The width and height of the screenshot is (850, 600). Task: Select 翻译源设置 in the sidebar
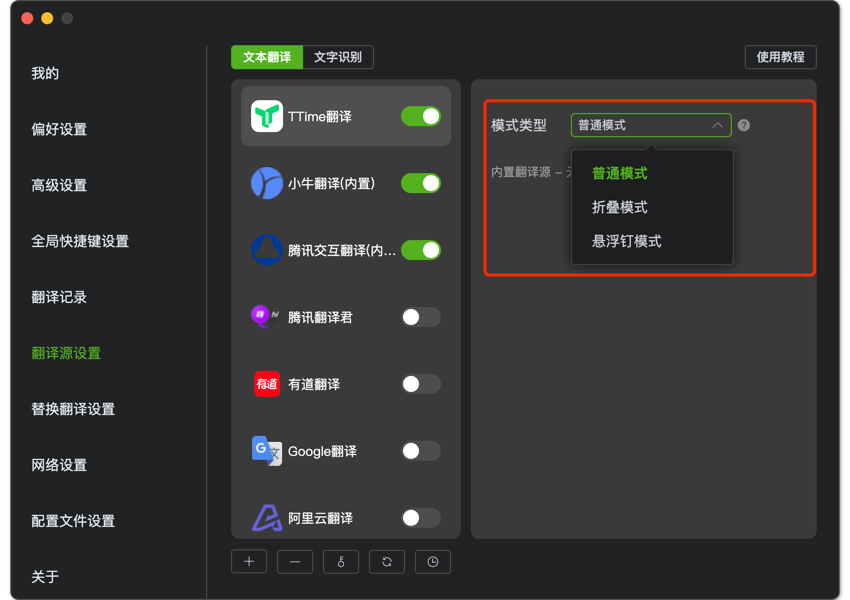point(66,353)
